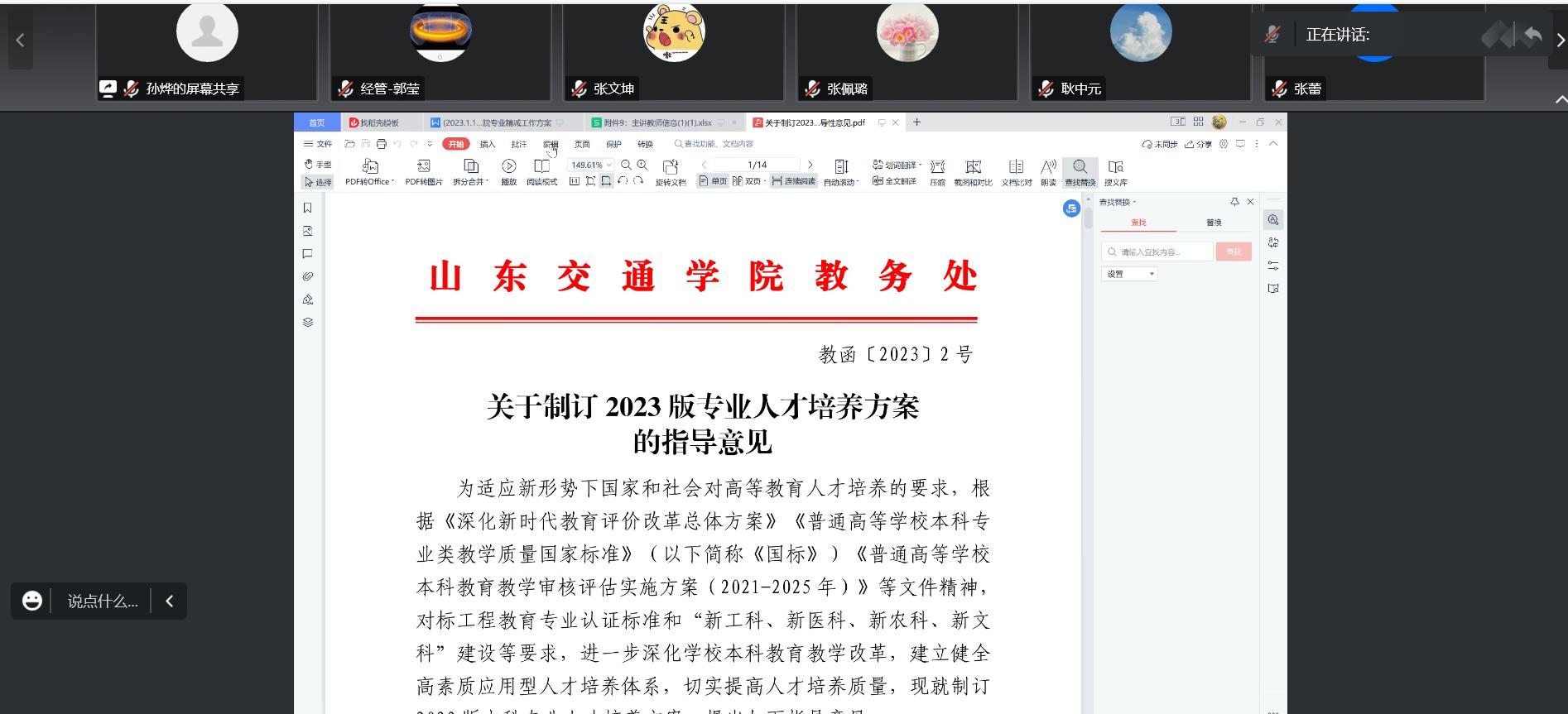
Task: Toggle 单页 single page view
Action: (713, 181)
